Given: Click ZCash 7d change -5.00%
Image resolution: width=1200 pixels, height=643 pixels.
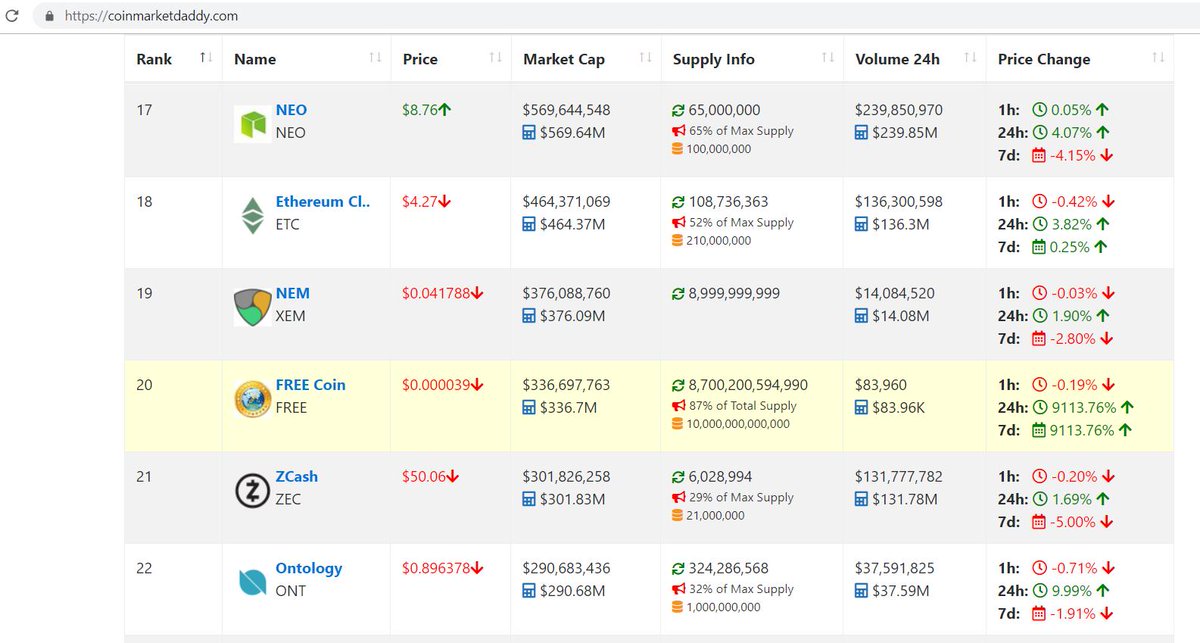Looking at the screenshot, I should 1073,522.
